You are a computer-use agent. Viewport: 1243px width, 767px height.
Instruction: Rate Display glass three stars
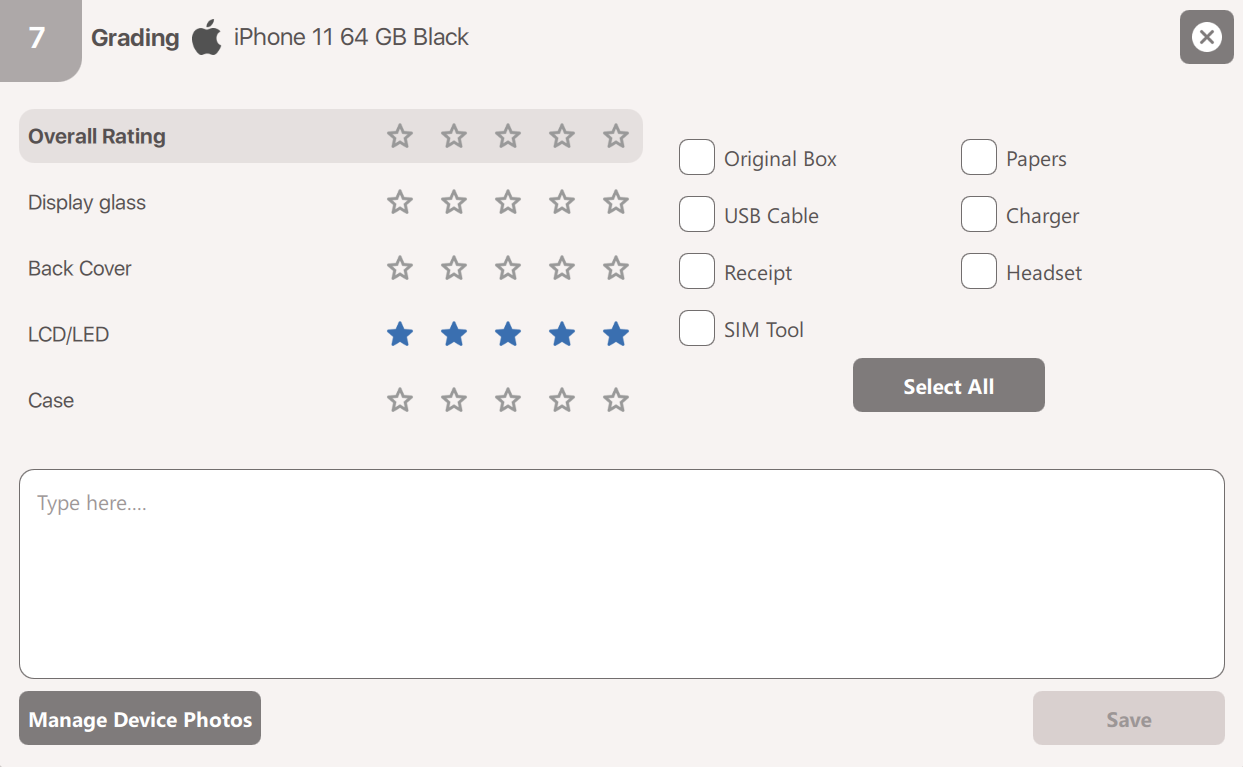pos(508,203)
